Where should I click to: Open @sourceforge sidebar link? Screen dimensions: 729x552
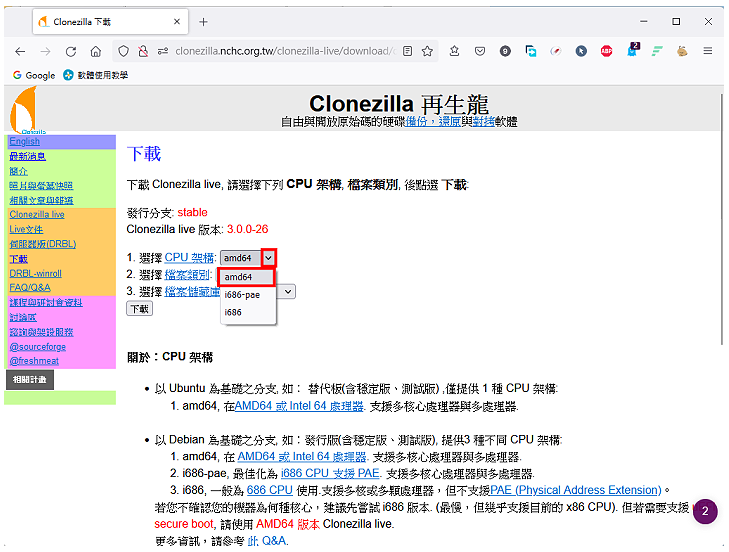[x=38, y=346]
